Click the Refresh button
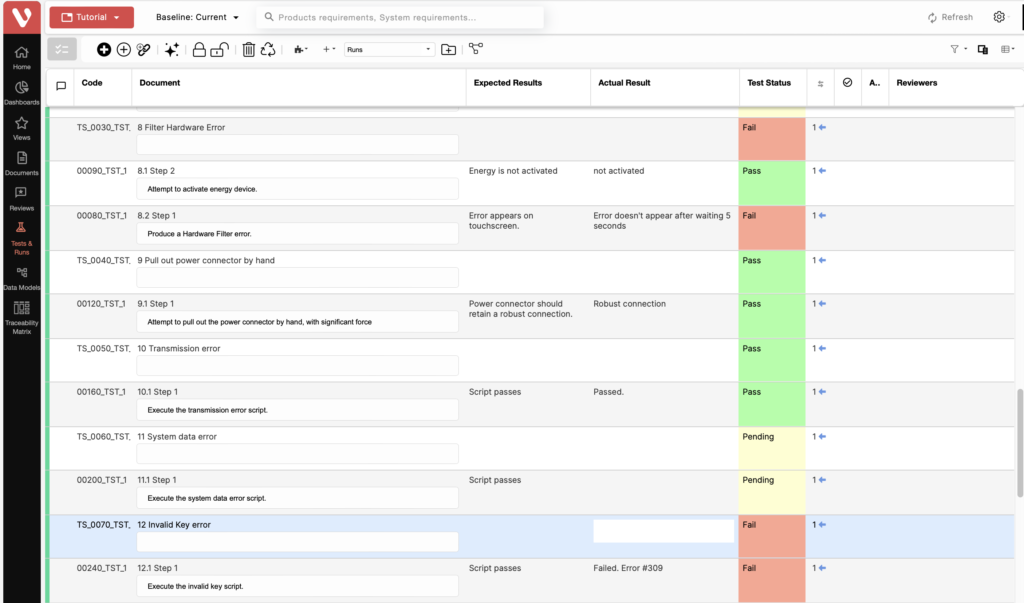Image resolution: width=1024 pixels, height=603 pixels. coord(949,16)
